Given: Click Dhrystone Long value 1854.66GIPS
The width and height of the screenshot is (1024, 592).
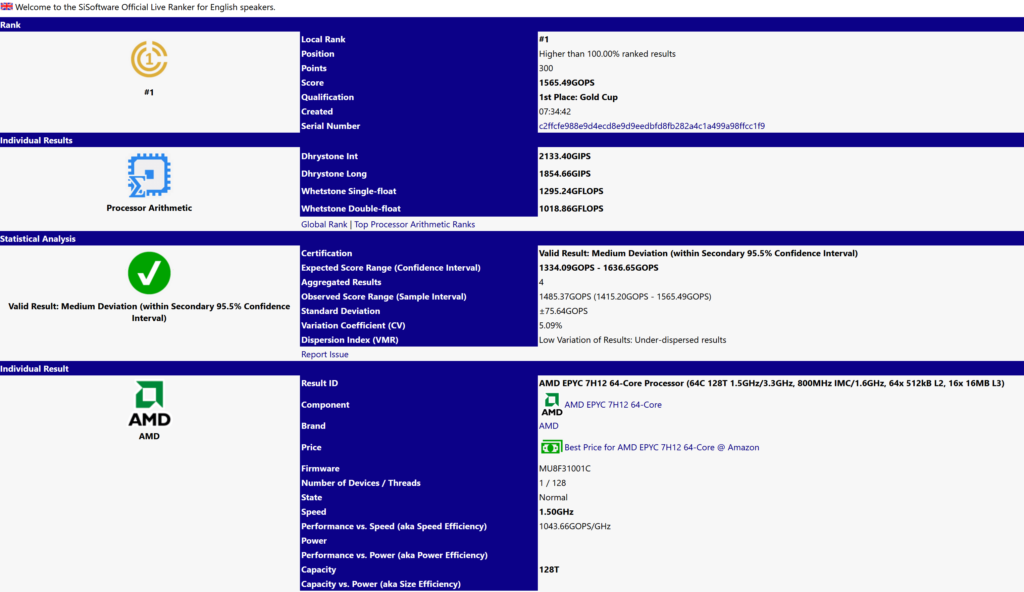Looking at the screenshot, I should pos(565,174).
